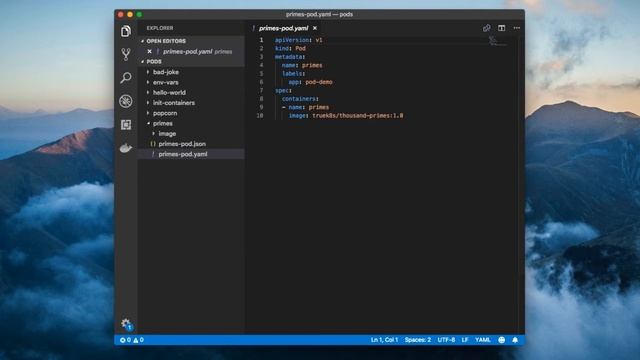
Task: Switch to the primes-pod.yaml editor tab
Action: (284, 28)
